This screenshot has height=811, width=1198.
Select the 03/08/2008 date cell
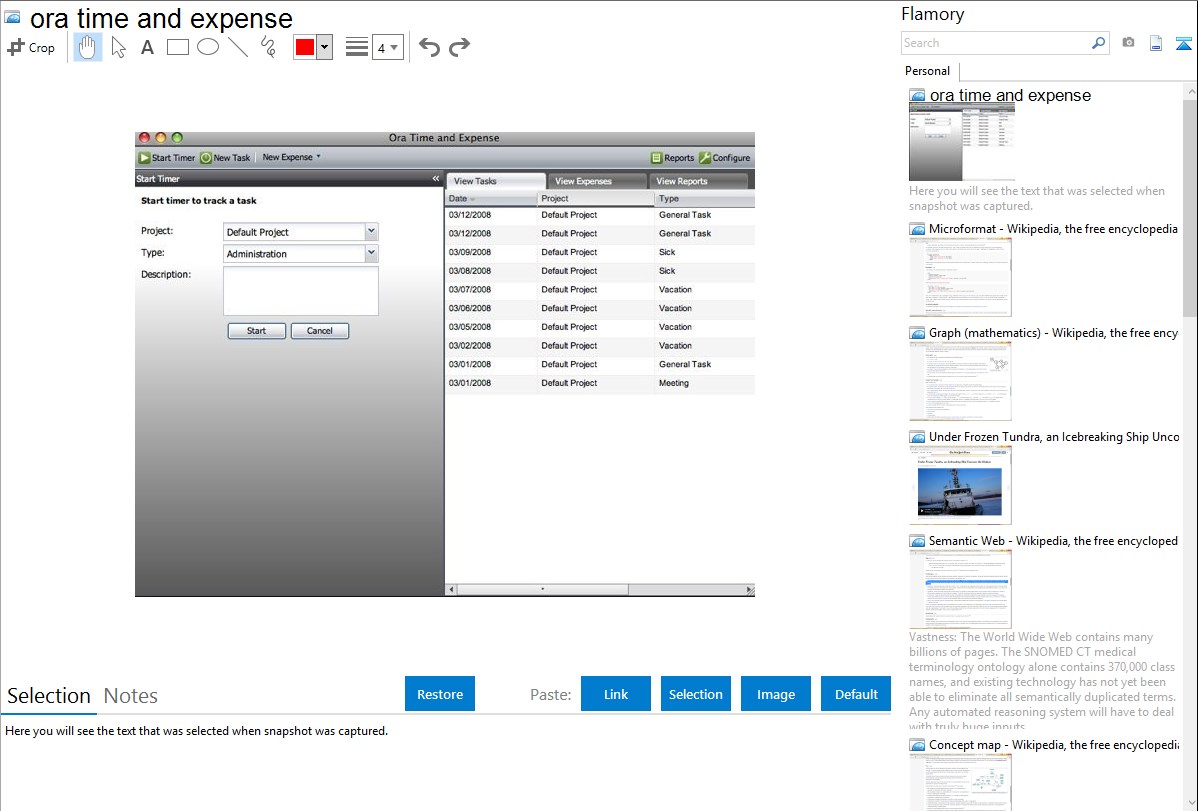(470, 271)
